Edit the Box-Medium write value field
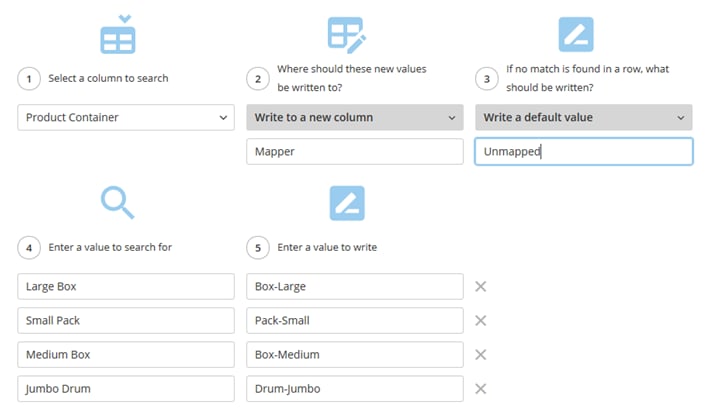 (x=355, y=355)
